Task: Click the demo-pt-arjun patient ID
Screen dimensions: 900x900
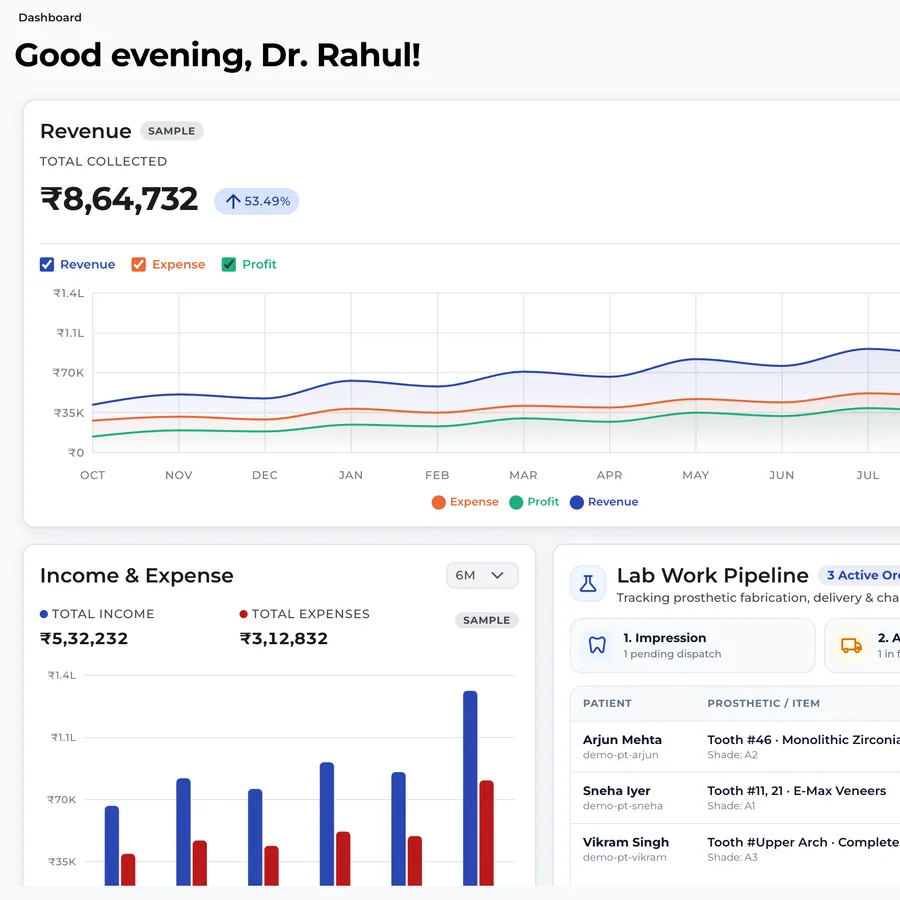Action: pos(620,755)
